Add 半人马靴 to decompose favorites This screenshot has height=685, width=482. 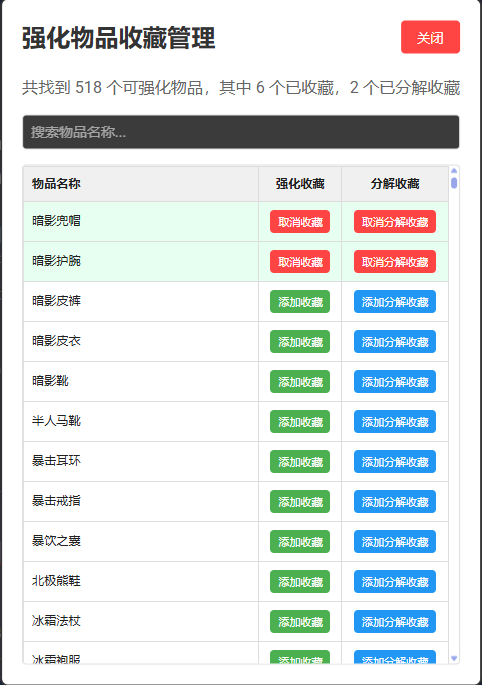[x=395, y=422]
